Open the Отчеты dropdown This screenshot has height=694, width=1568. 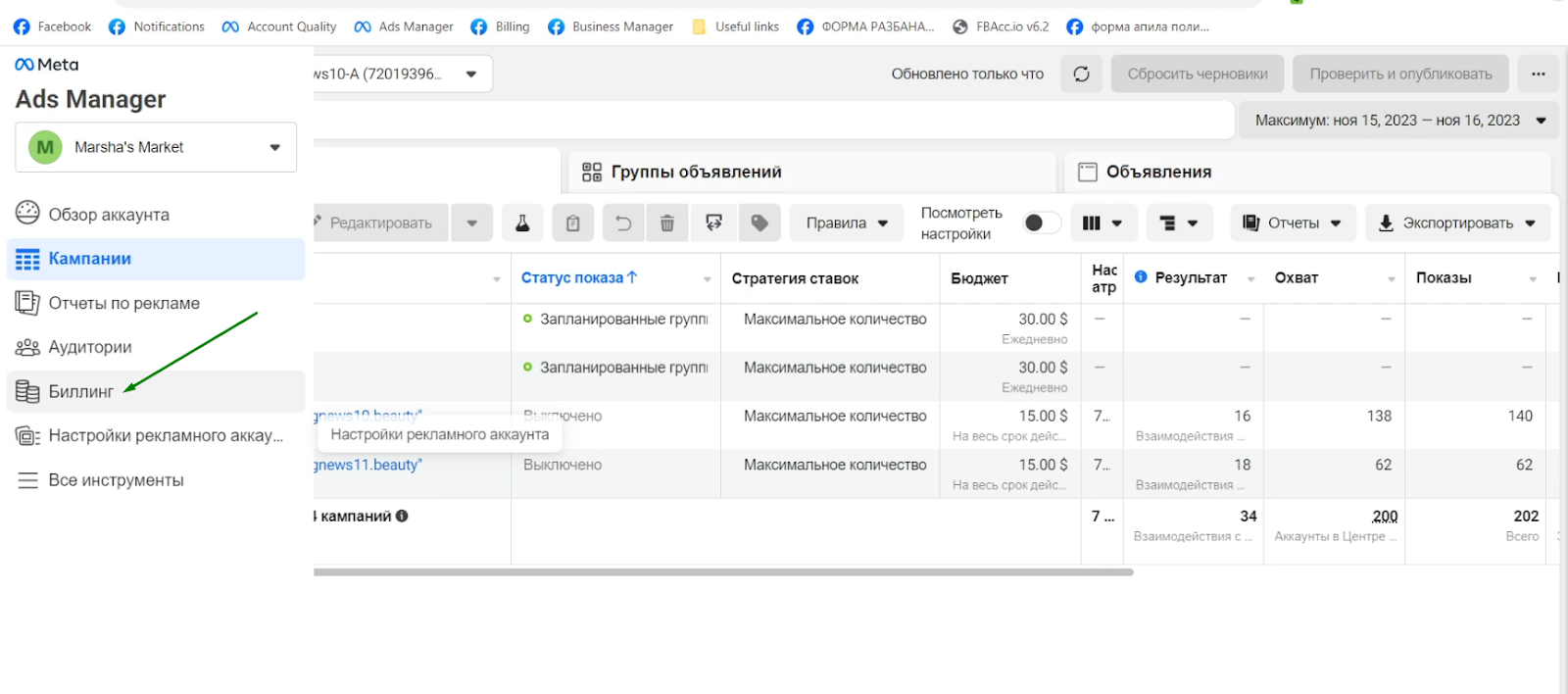[x=1293, y=223]
